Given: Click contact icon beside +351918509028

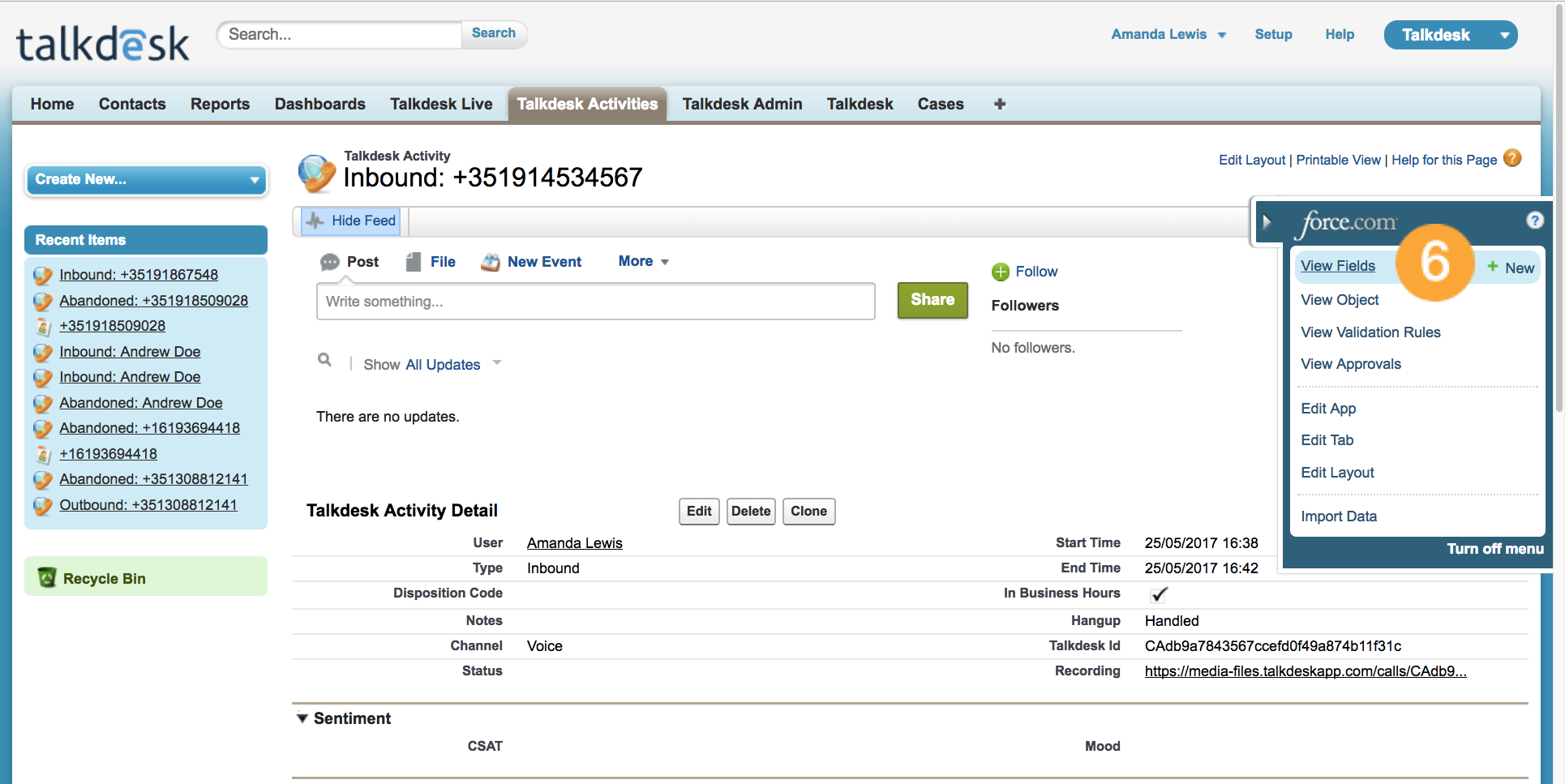Looking at the screenshot, I should coord(44,327).
